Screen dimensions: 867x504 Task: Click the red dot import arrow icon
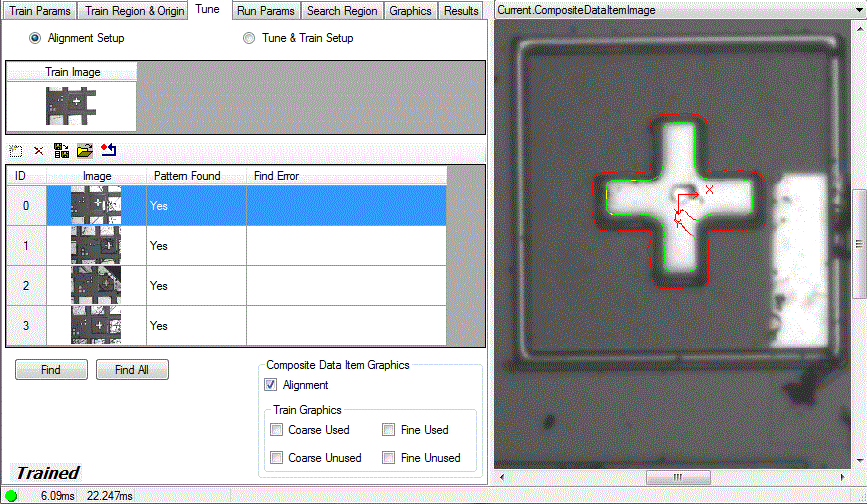(x=108, y=151)
